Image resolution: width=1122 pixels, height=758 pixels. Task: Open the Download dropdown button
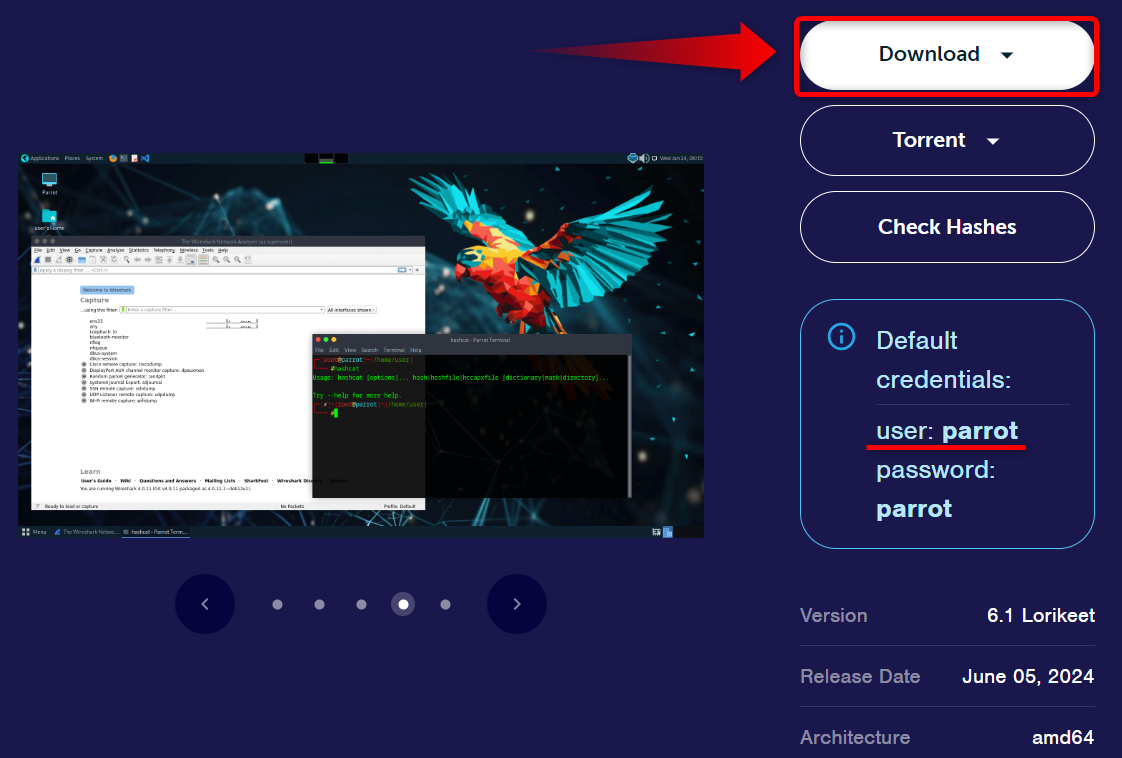(x=947, y=55)
